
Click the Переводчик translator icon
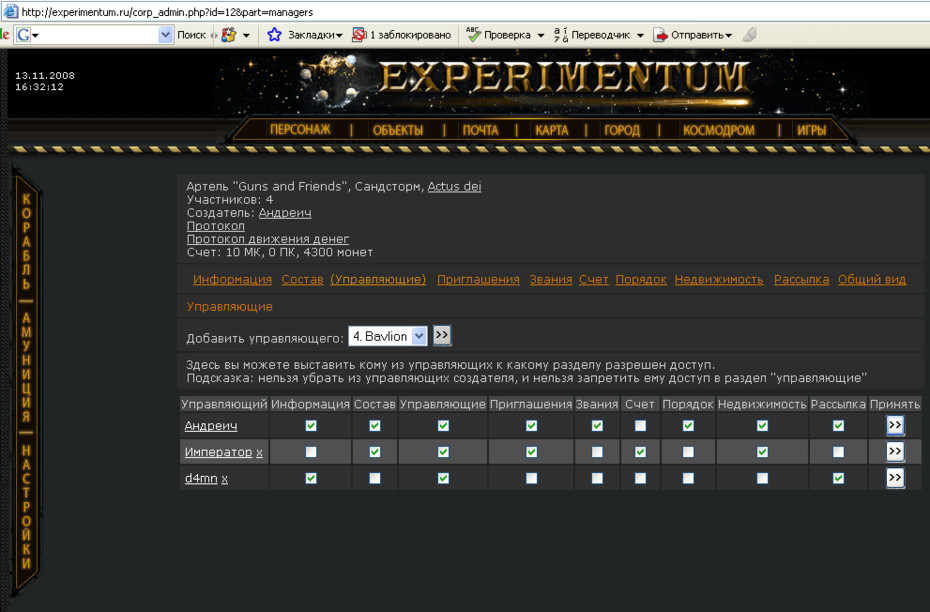560,35
